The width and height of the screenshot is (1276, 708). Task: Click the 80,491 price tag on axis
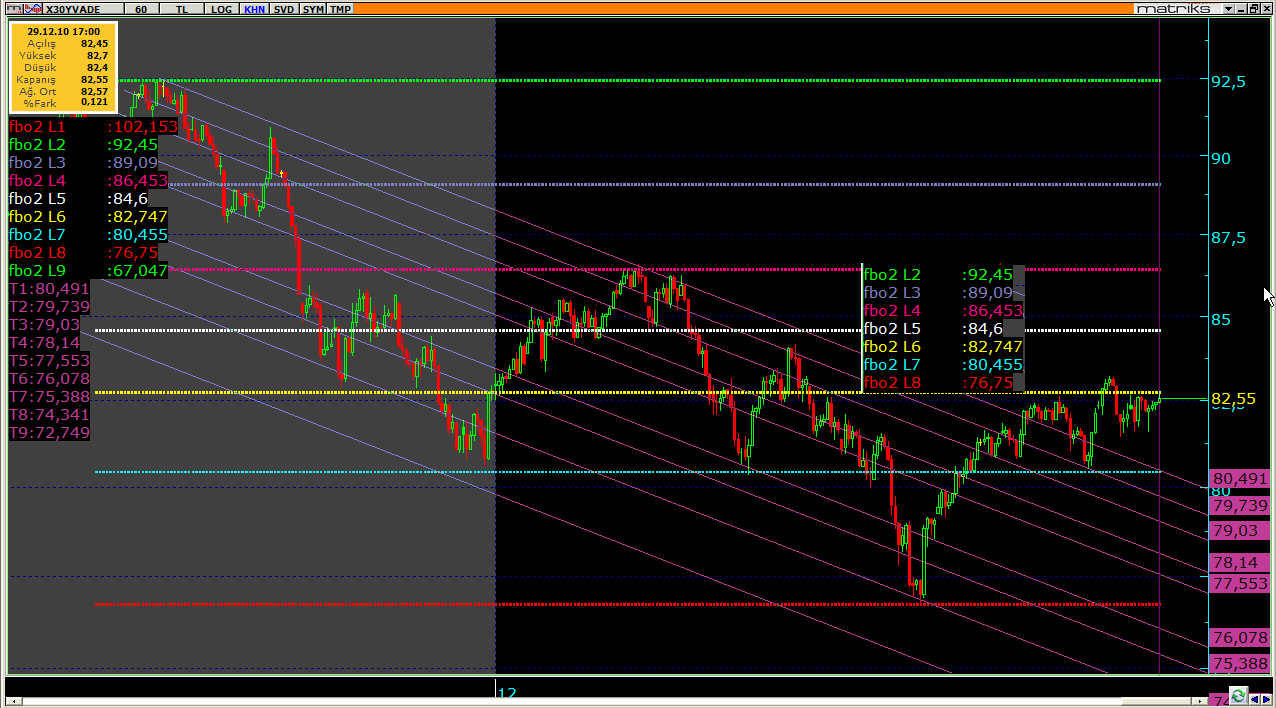click(1240, 479)
